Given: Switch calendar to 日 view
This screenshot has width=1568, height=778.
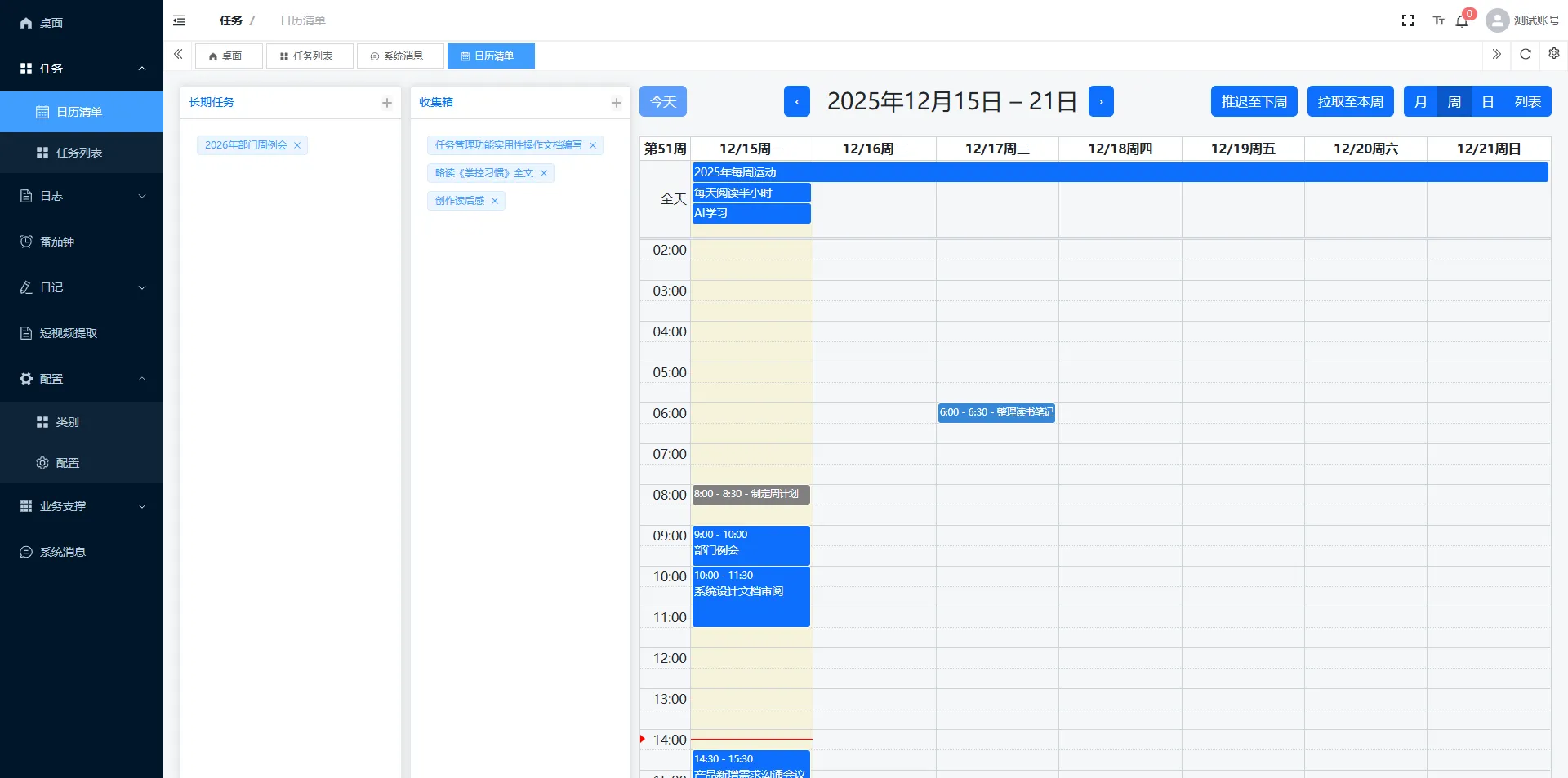Looking at the screenshot, I should point(1487,102).
